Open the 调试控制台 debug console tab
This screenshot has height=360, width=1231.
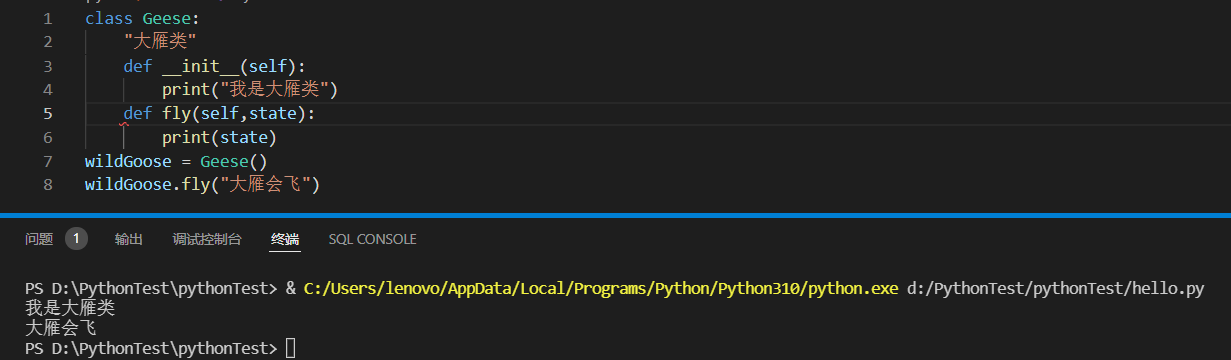click(x=207, y=239)
